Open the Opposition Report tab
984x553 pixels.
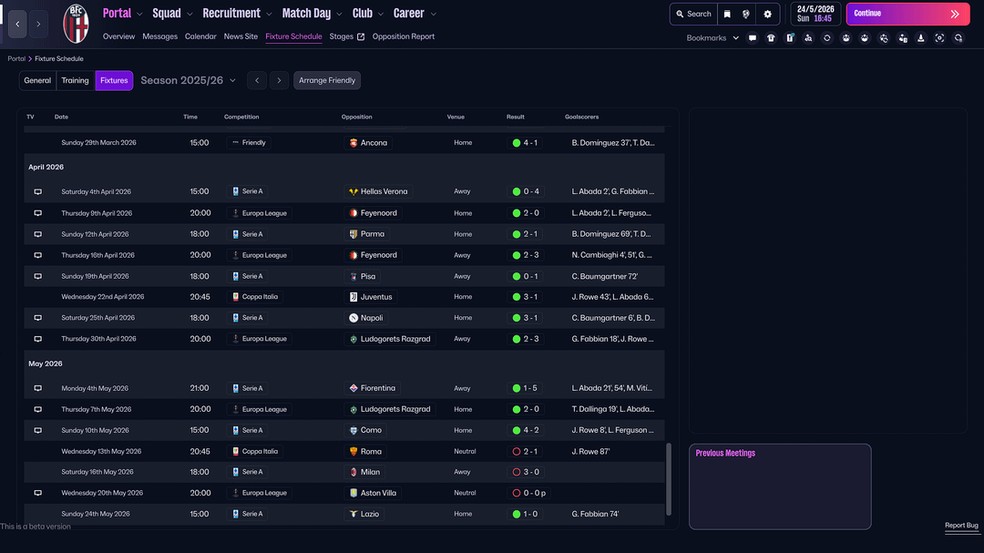coord(403,37)
